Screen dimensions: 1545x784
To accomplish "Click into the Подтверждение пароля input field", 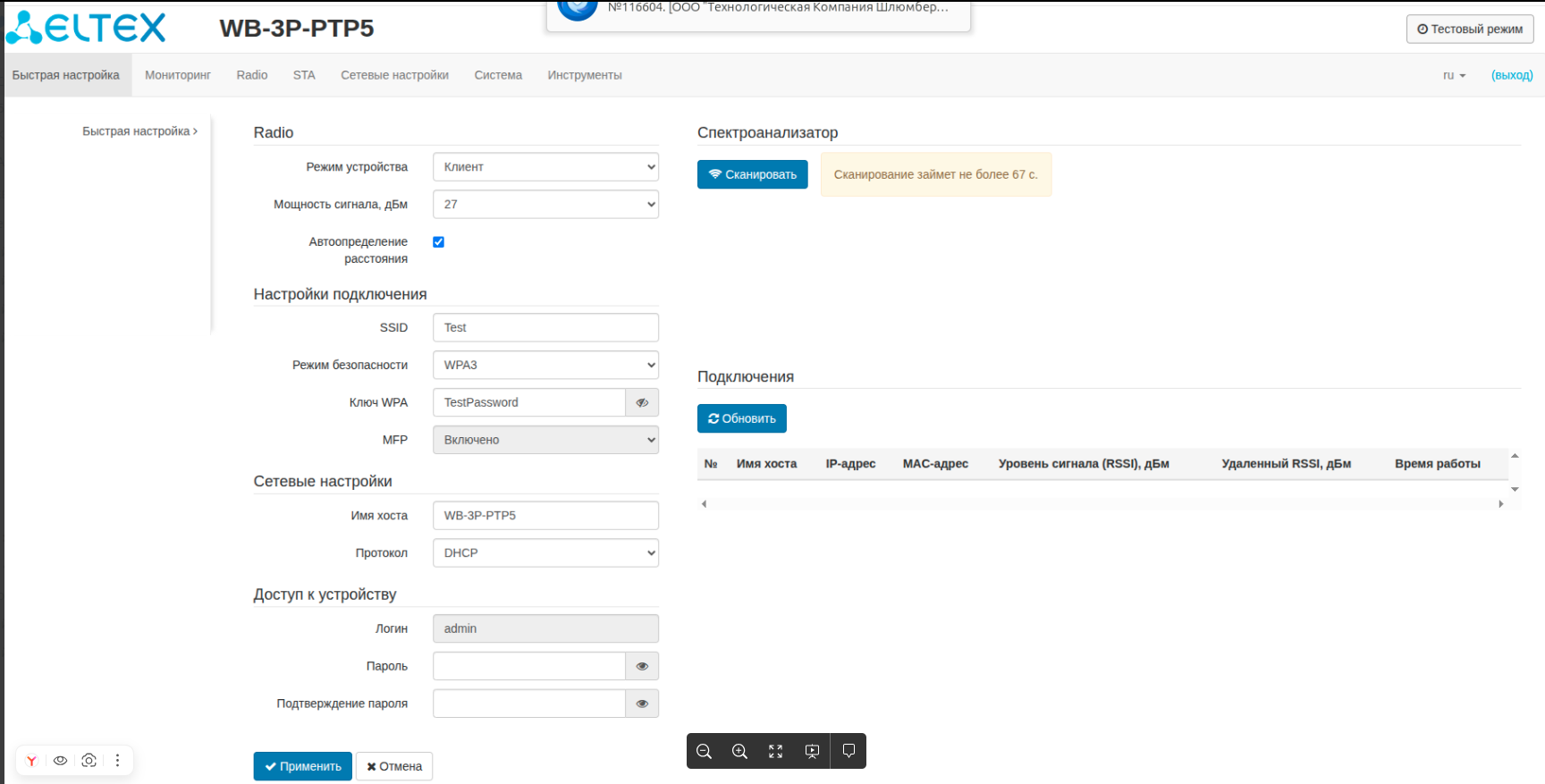I will pyautogui.click(x=529, y=704).
